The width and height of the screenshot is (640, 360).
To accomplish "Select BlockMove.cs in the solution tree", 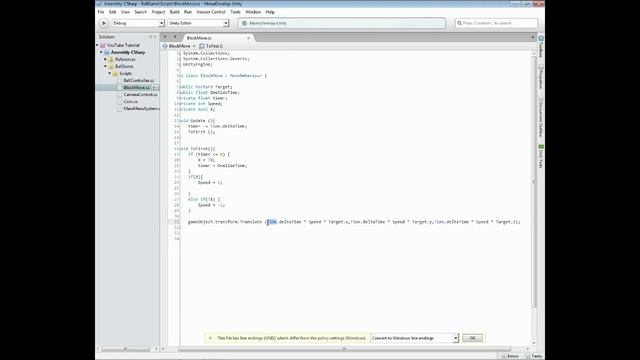I will coord(136,87).
